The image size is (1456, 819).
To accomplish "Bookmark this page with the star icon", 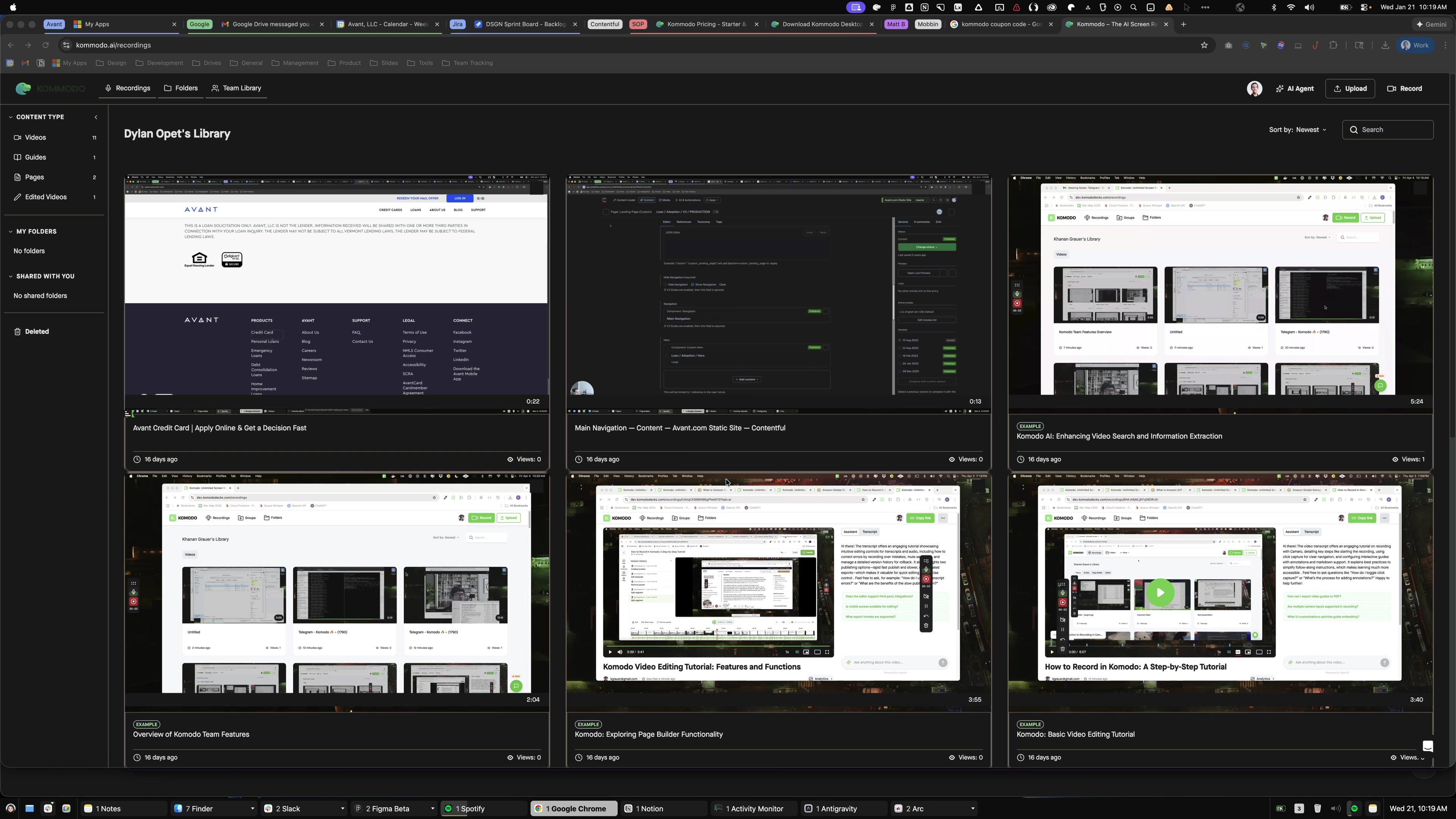I will (x=1204, y=45).
